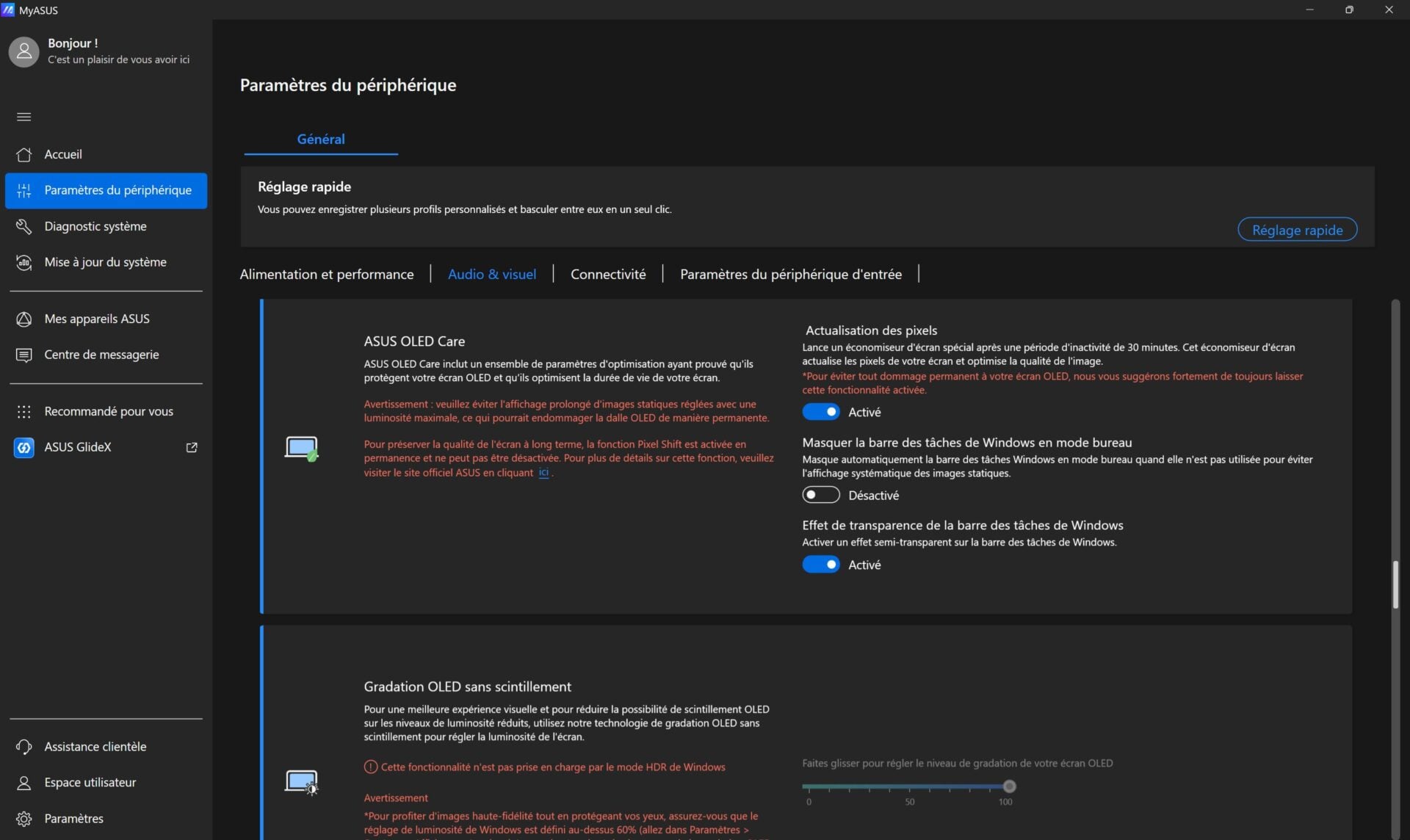Click the 'Bonjour !' greeting text
This screenshot has width=1410, height=840.
tap(73, 43)
